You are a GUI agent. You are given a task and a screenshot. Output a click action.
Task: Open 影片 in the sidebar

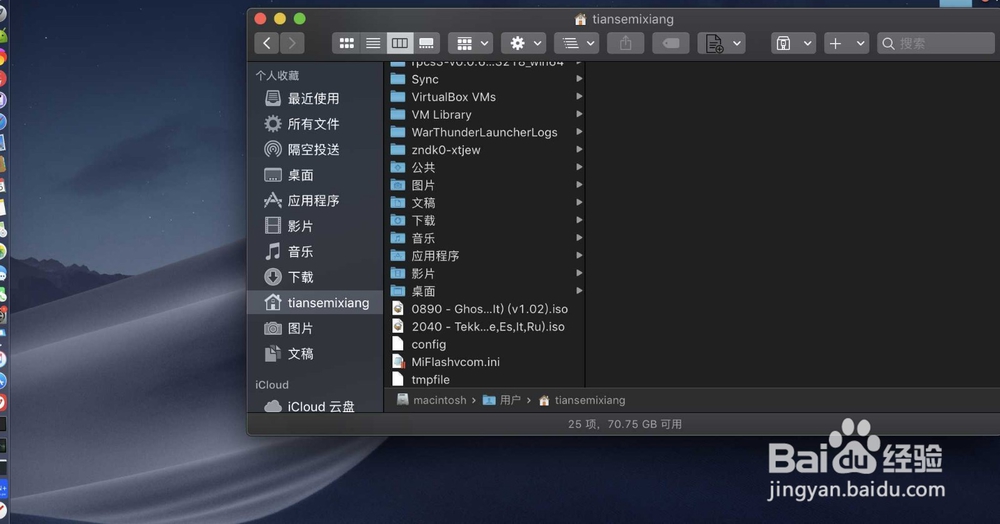(315, 226)
